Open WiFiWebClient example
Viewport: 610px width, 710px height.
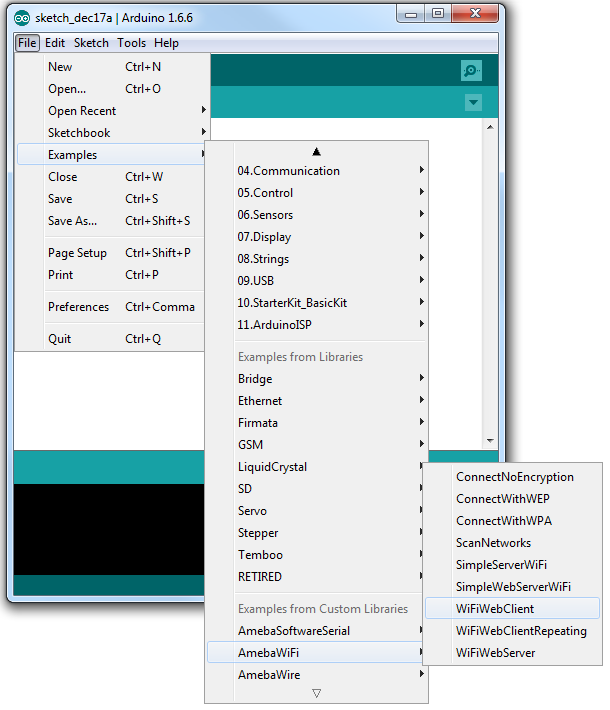point(512,609)
